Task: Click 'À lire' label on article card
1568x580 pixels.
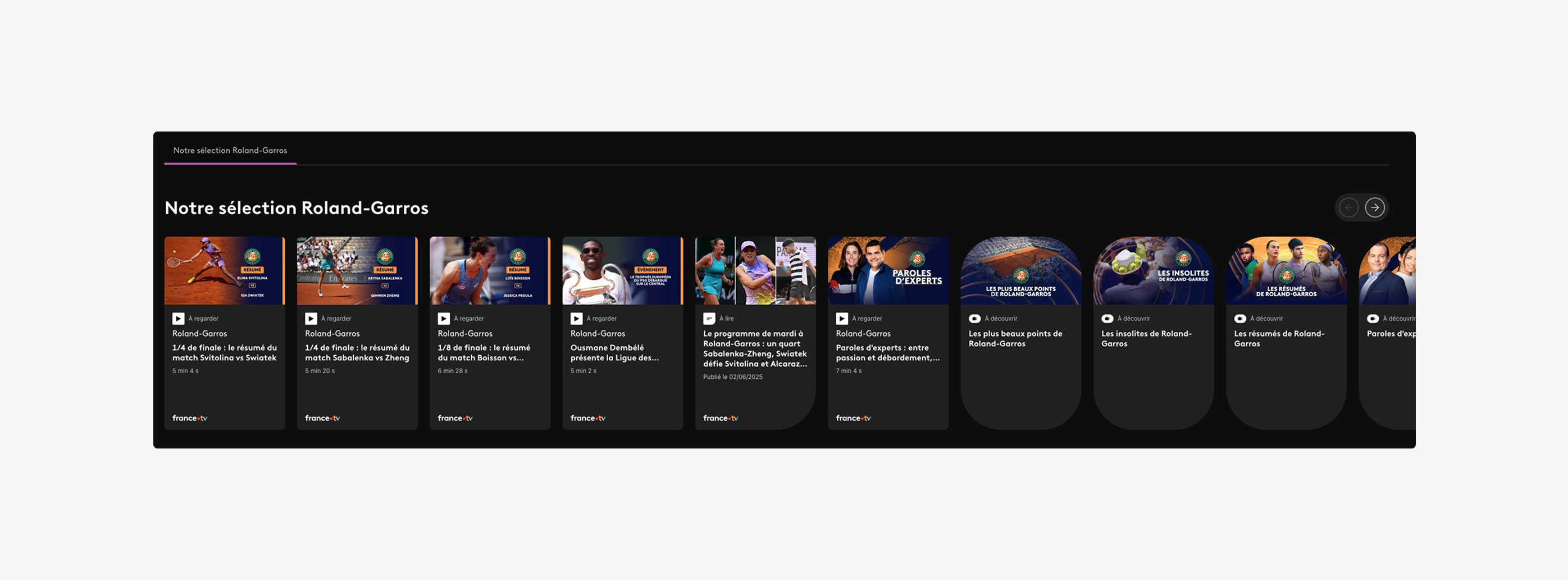Action: [x=727, y=319]
